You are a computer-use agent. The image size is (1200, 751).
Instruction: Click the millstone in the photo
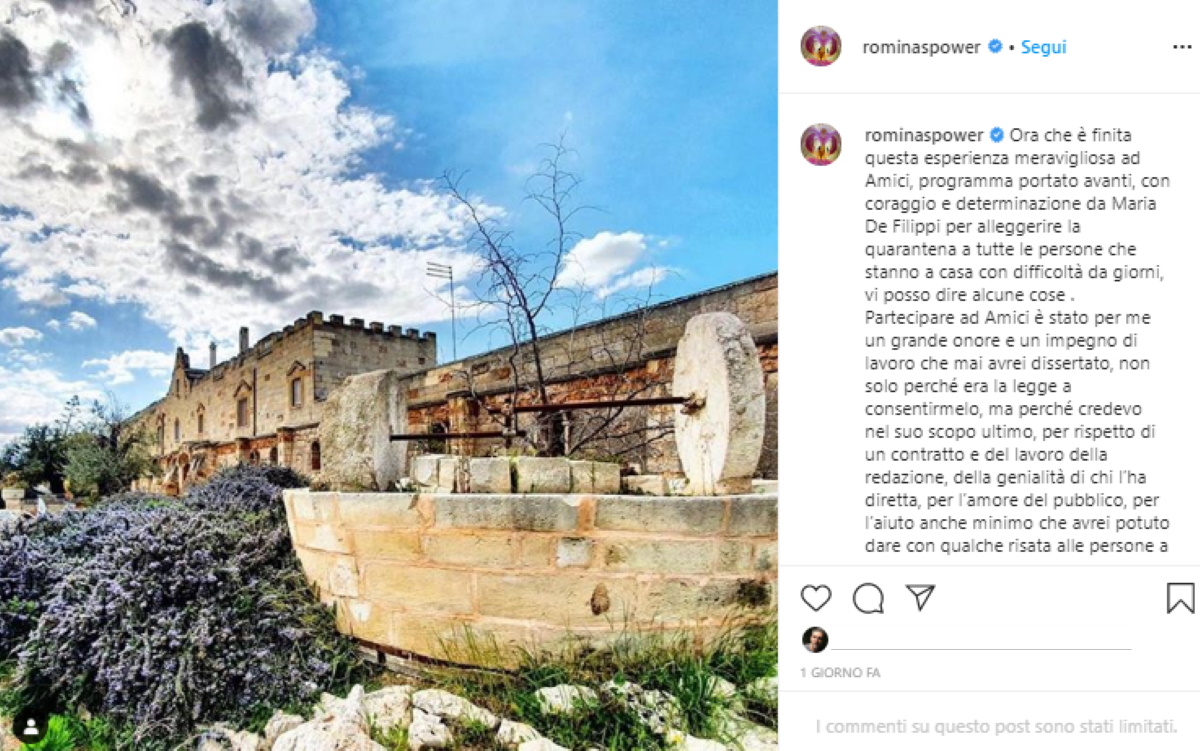(718, 401)
